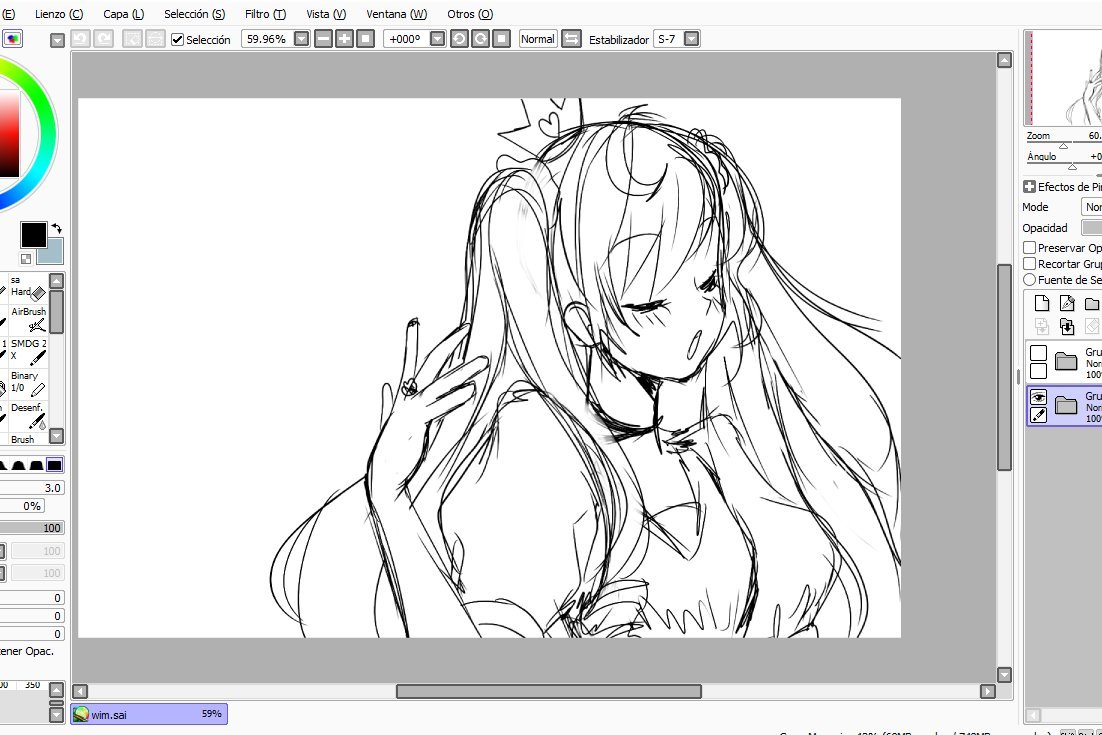This screenshot has width=1102, height=735.
Task: Click the undo arrow in the toolbar
Action: [80, 39]
